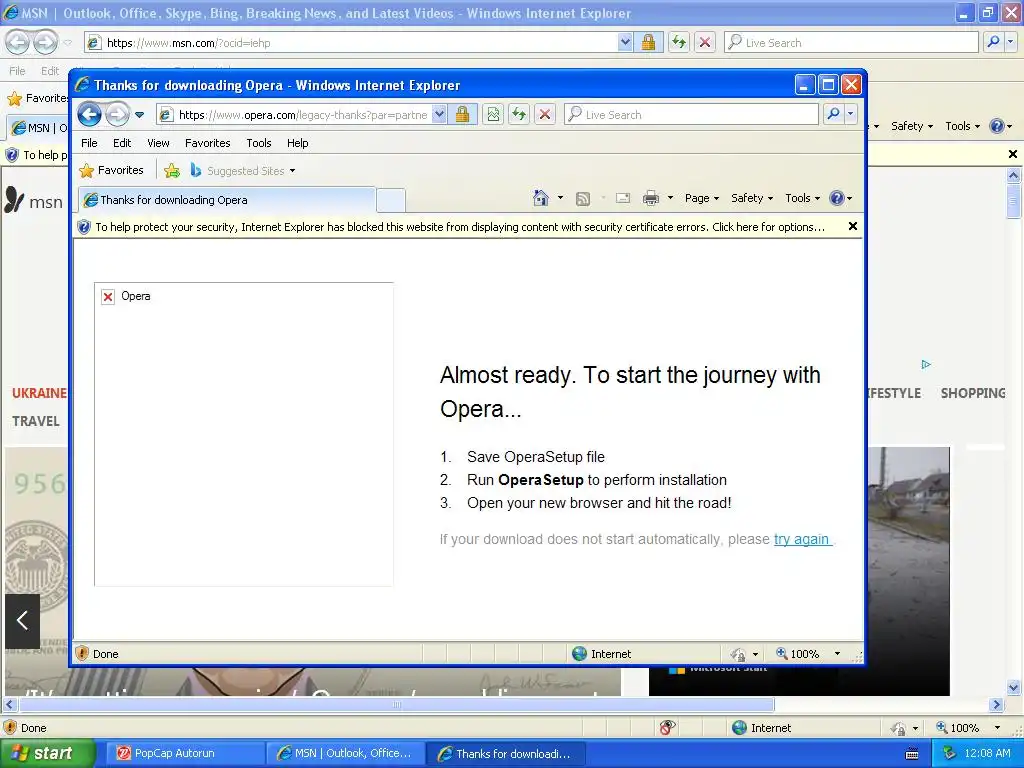The image size is (1024, 768).
Task: Open the View menu
Action: coord(158,143)
